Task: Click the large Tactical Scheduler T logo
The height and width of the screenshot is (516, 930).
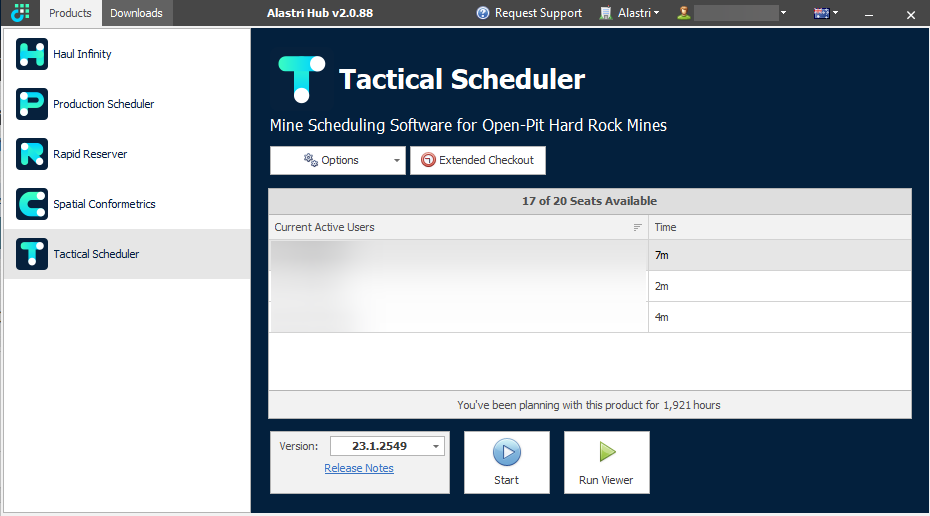Action: click(x=302, y=79)
